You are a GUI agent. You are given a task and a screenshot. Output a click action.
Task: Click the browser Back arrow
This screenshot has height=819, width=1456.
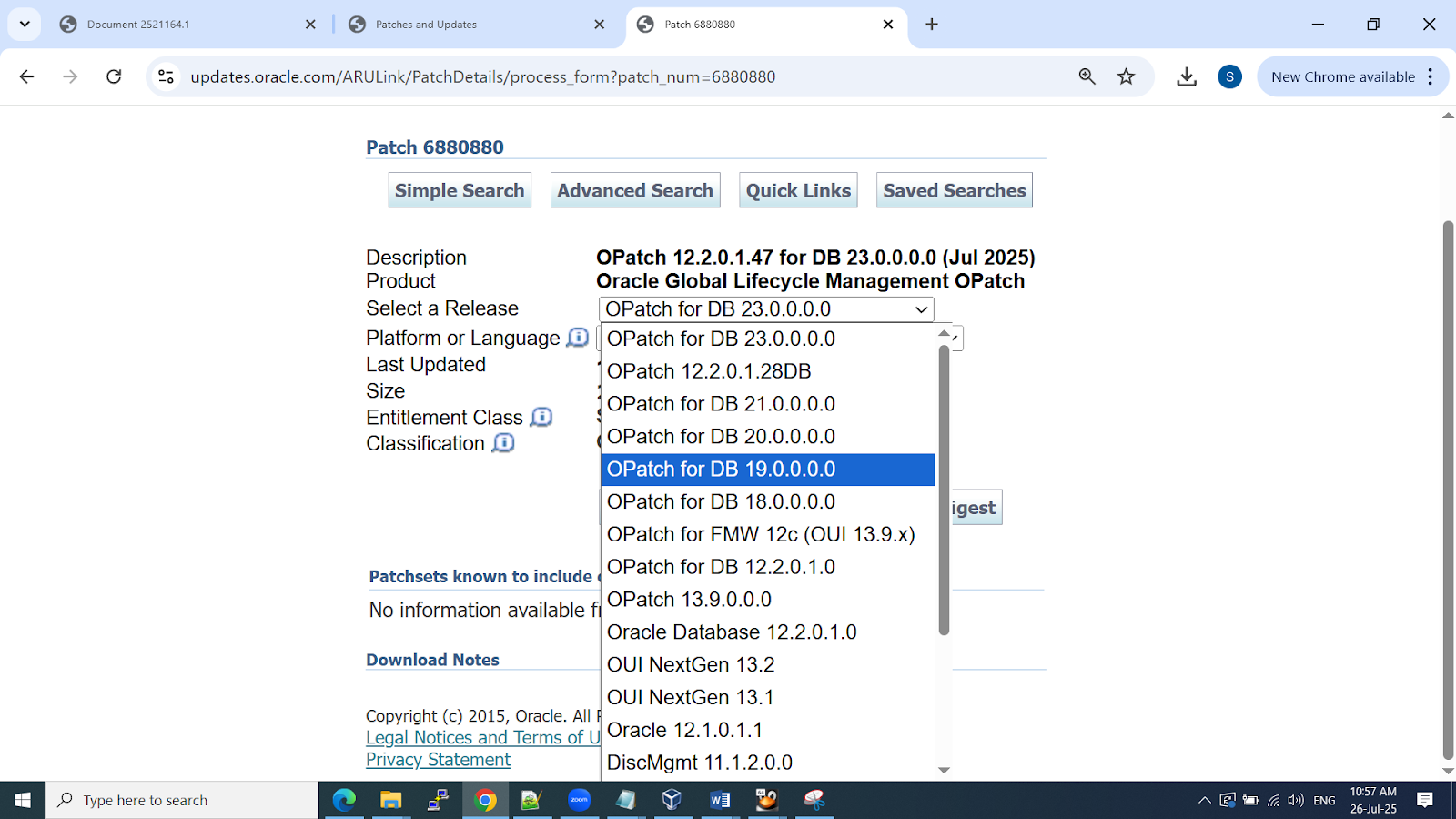click(26, 76)
